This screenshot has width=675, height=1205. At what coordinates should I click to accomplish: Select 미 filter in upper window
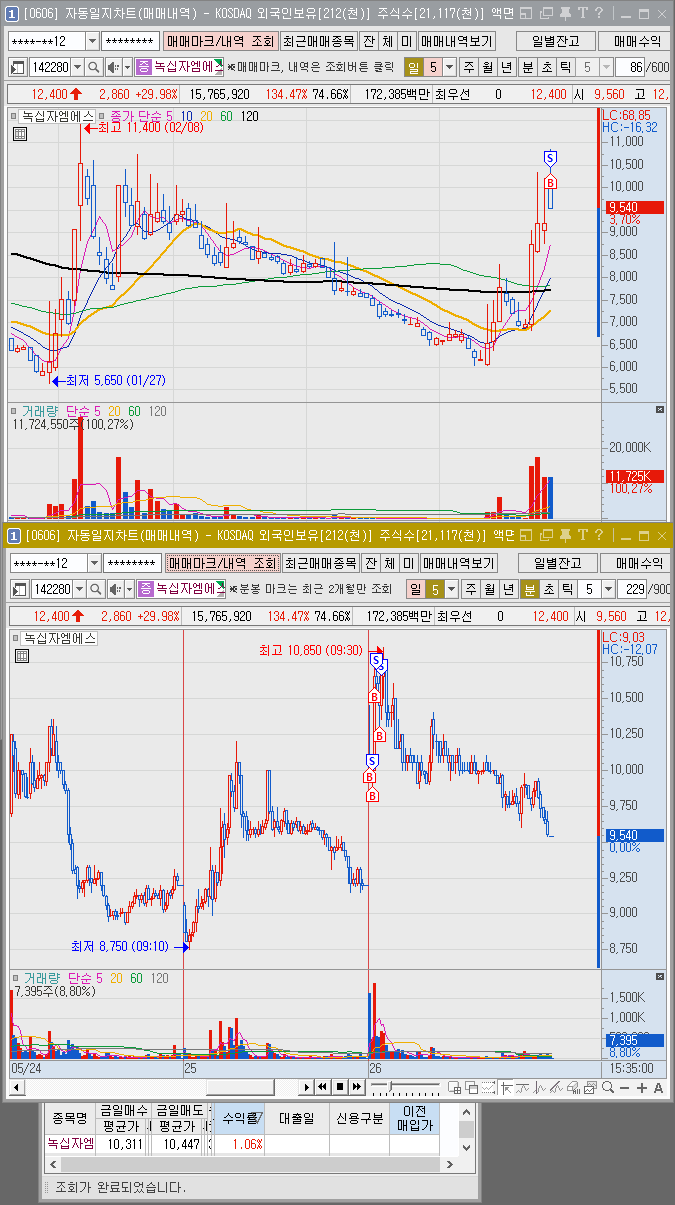tap(406, 41)
